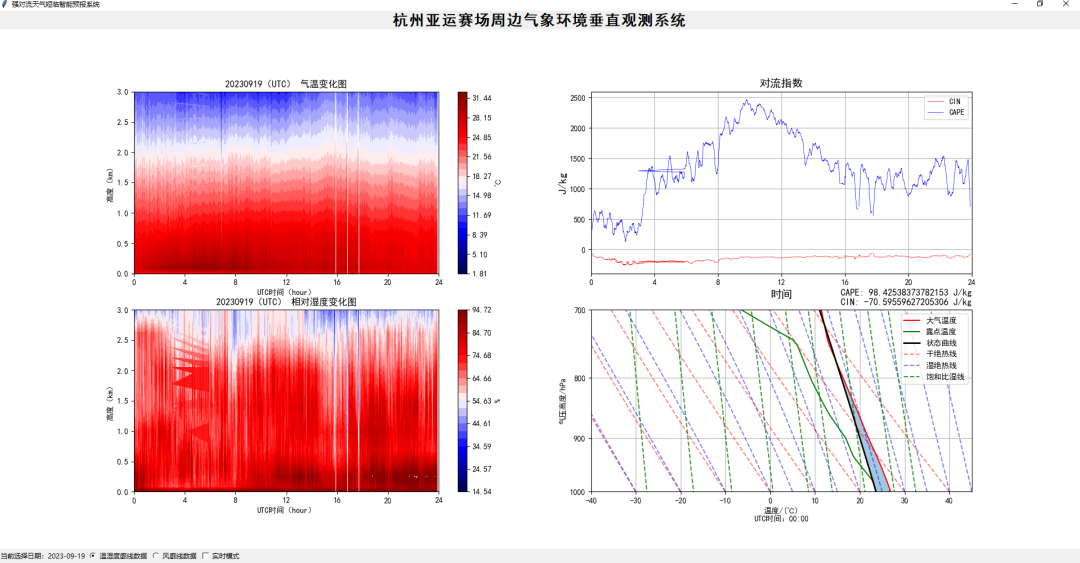Click the CAPE legend entry

pos(945,112)
